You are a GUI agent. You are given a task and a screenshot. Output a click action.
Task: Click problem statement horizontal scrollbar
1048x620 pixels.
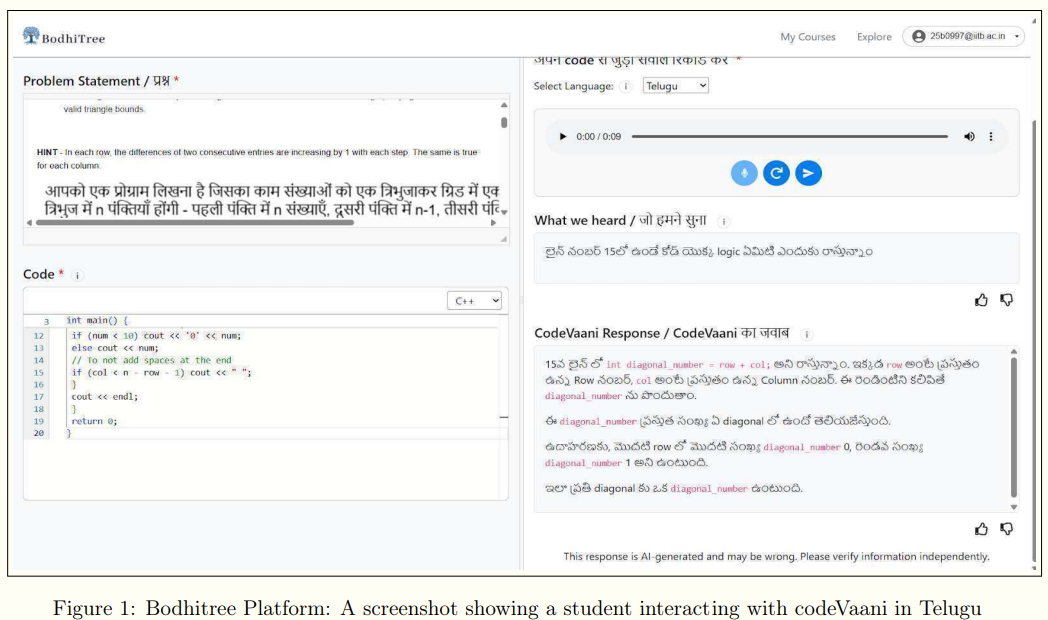[x=194, y=222]
